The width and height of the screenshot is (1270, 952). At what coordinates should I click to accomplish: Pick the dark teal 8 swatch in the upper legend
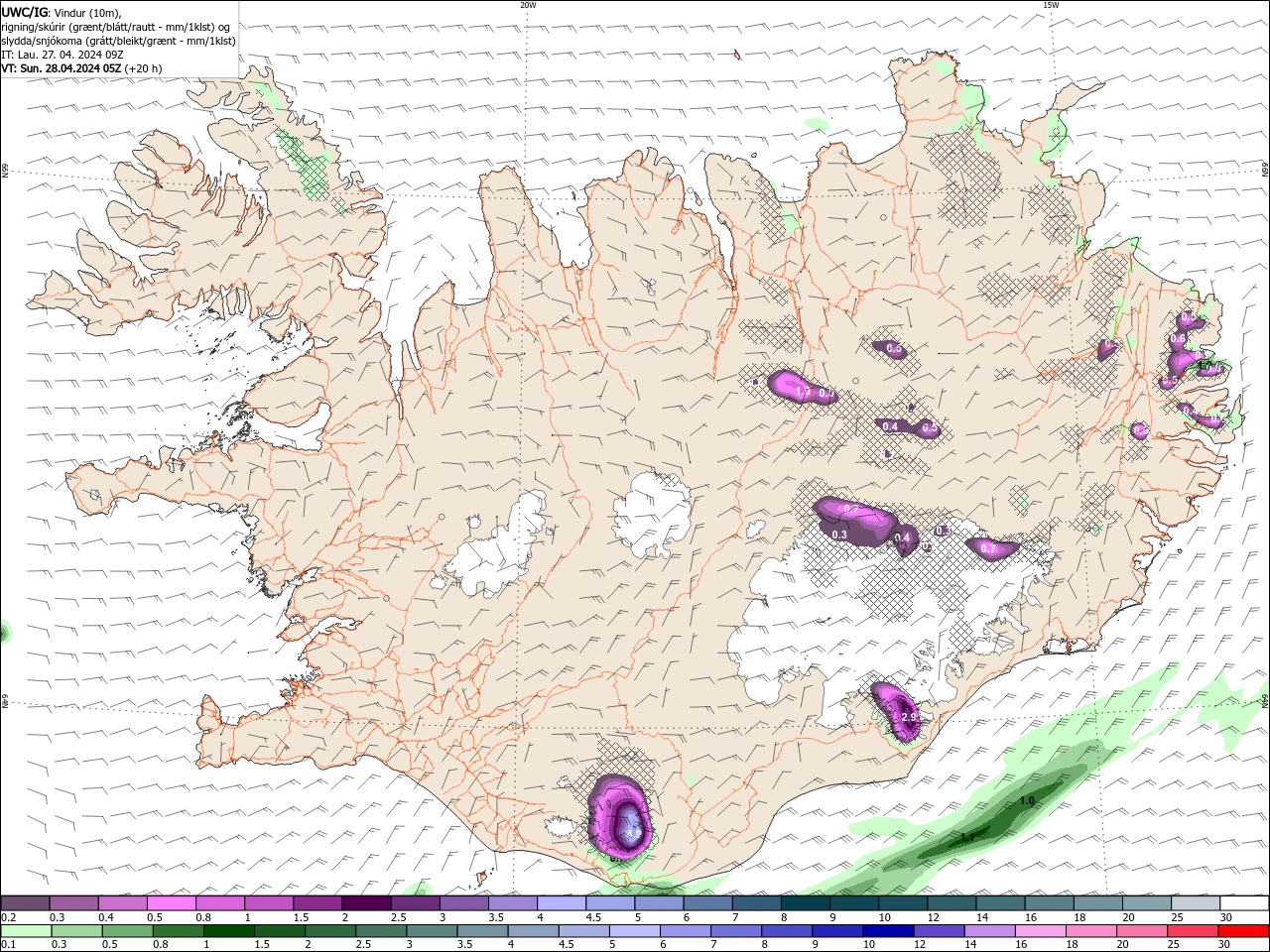[x=806, y=903]
